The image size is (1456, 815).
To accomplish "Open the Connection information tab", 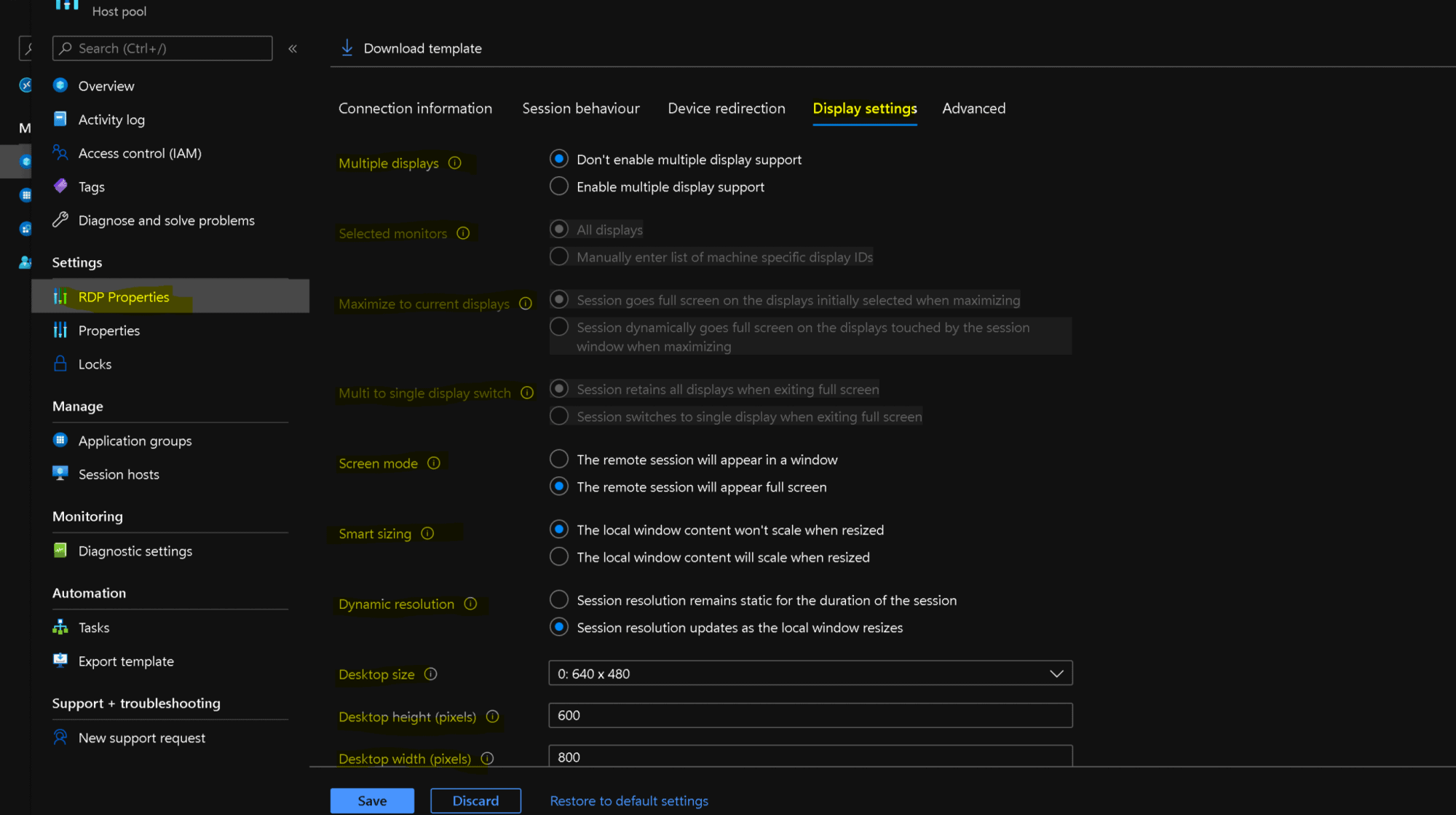I will coord(415,108).
